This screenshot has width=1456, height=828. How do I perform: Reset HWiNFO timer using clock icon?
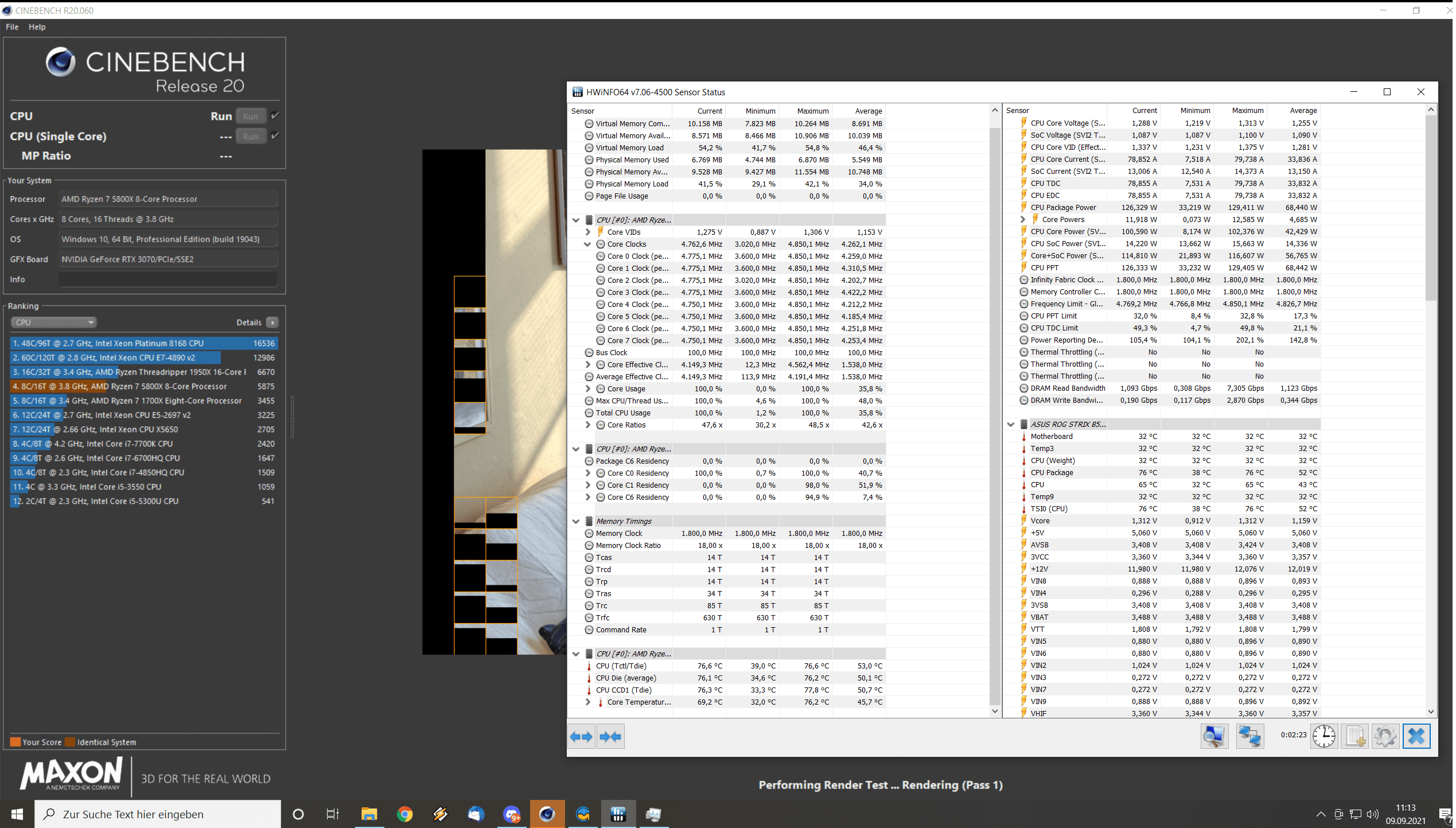point(1324,736)
